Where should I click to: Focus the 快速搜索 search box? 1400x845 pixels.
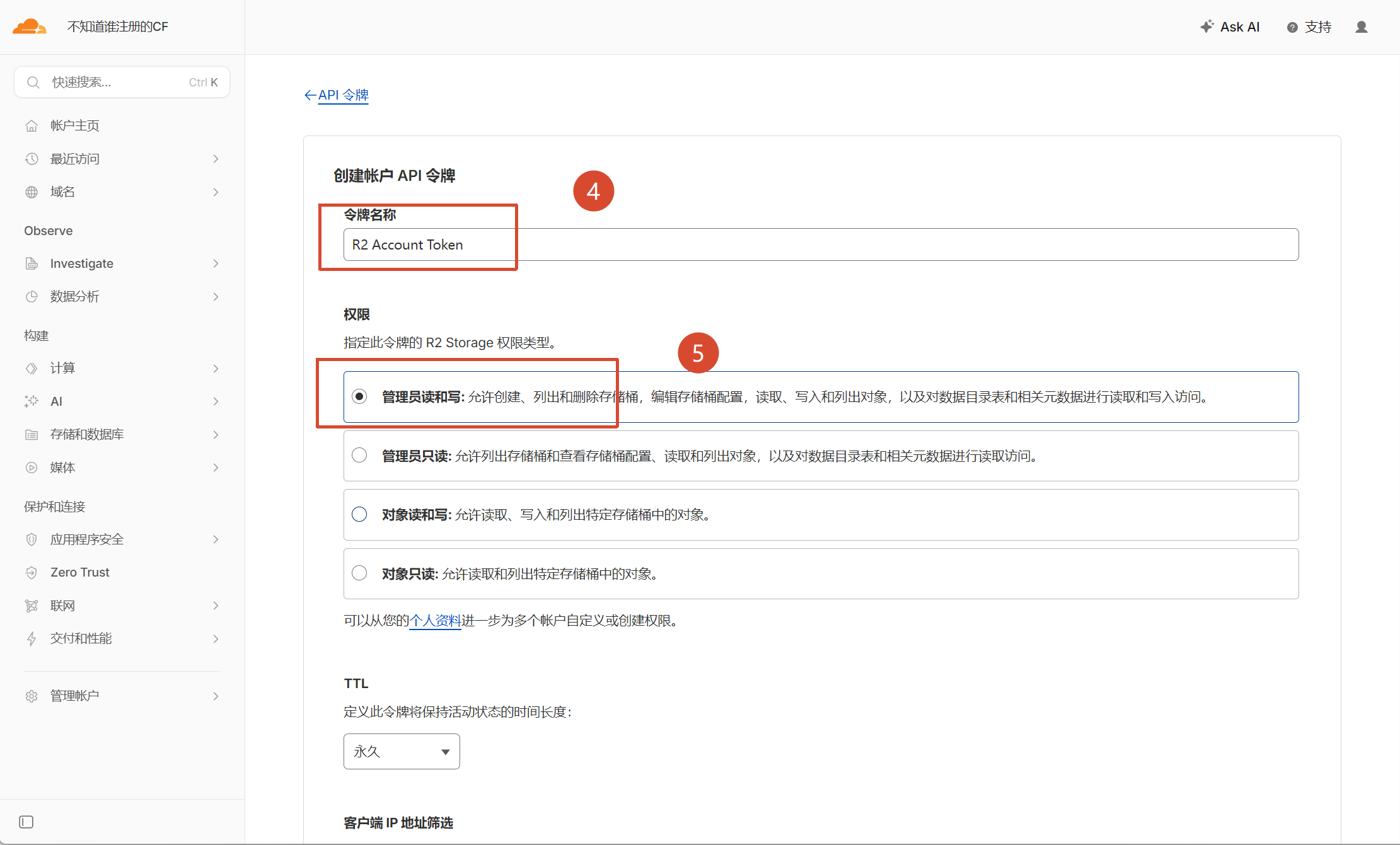(x=122, y=83)
